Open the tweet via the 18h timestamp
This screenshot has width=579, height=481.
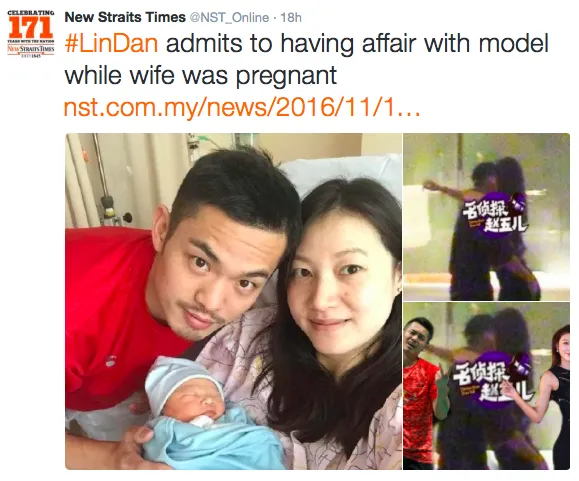point(291,18)
